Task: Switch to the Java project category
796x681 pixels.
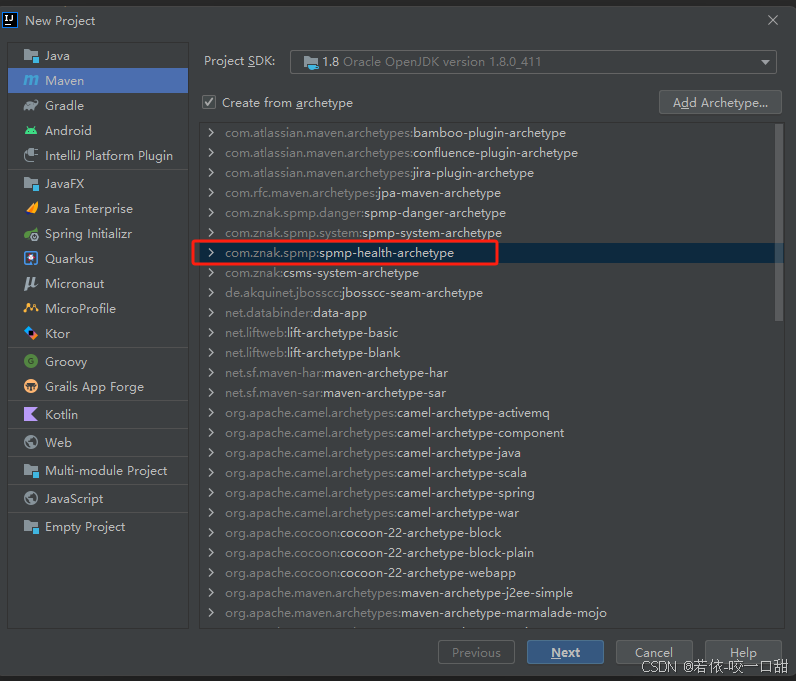Action: pyautogui.click(x=57, y=56)
